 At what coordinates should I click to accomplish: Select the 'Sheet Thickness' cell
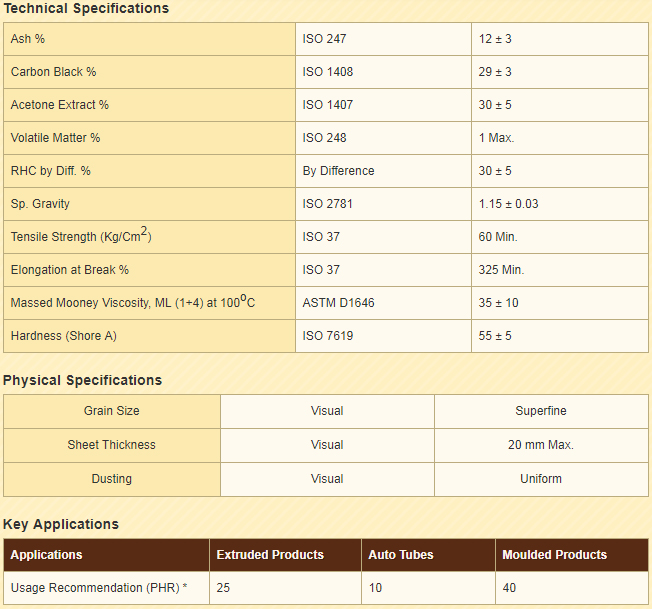112,445
